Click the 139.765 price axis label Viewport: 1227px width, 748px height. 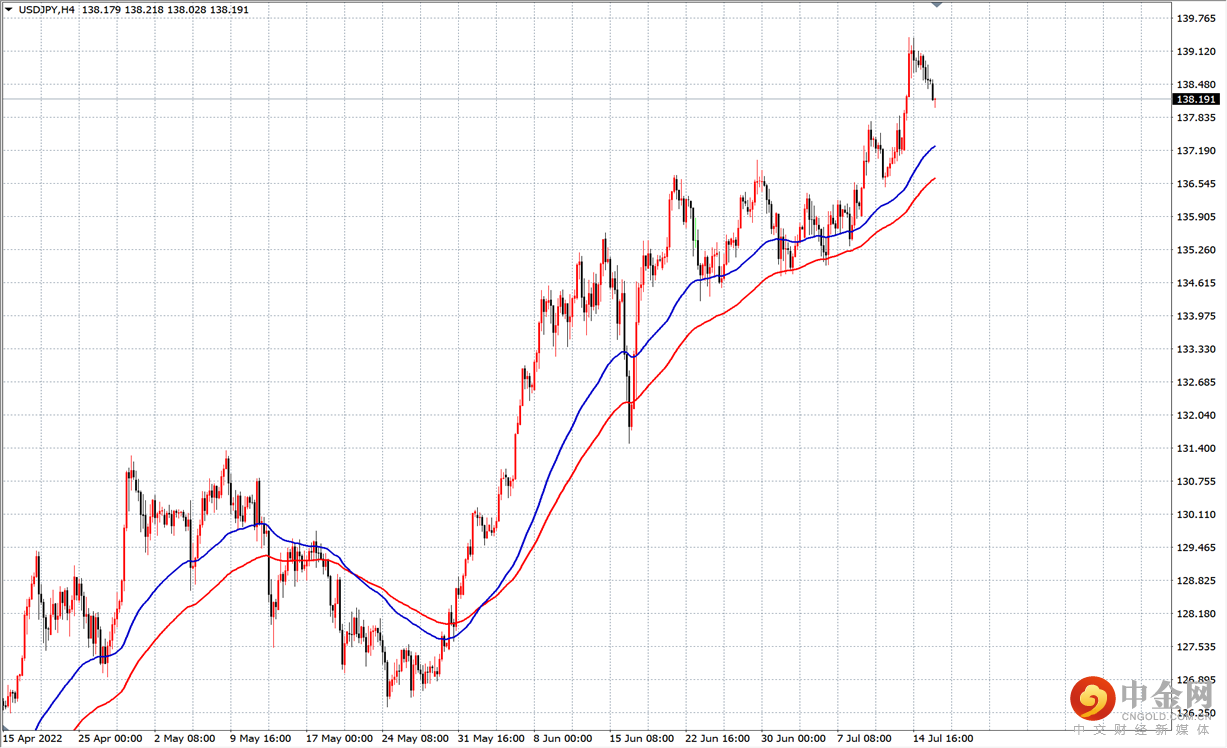point(1196,18)
